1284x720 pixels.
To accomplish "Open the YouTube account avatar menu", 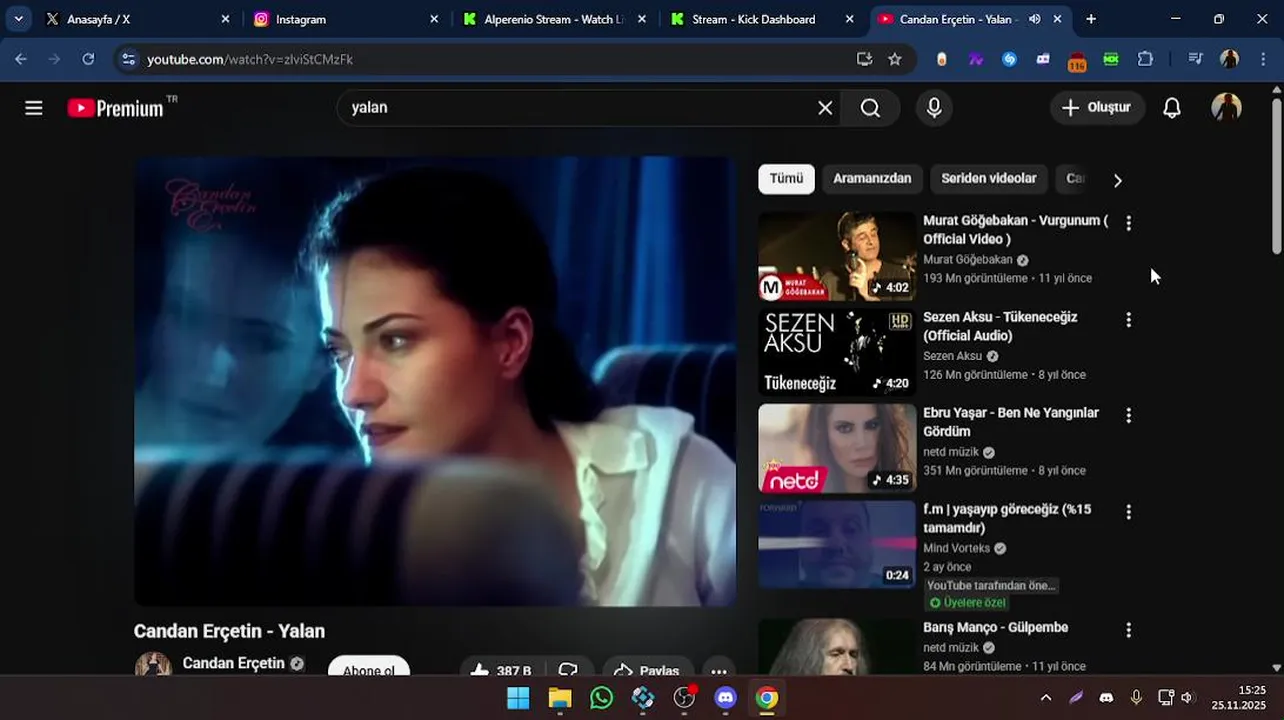I will (x=1226, y=108).
